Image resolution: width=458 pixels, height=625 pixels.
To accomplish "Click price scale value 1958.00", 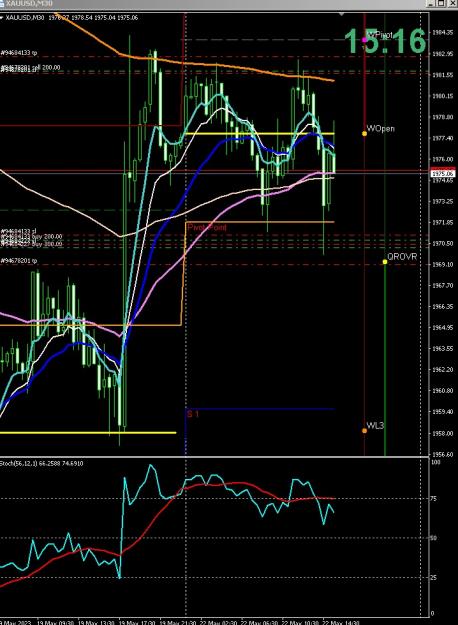I will click(x=442, y=433).
